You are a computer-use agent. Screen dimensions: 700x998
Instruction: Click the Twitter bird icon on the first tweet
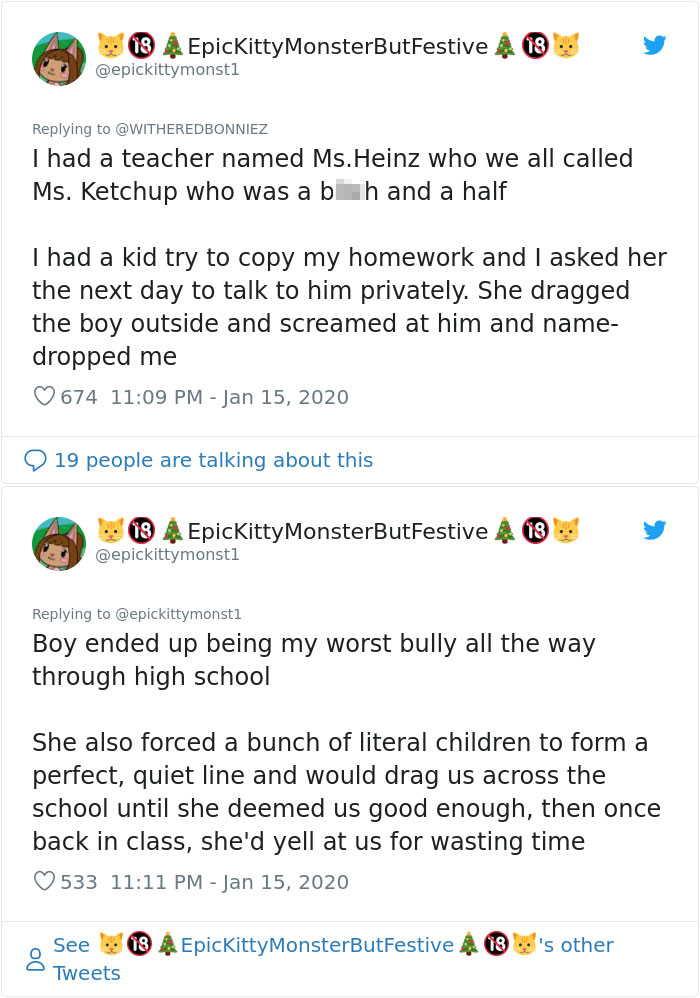(x=655, y=45)
